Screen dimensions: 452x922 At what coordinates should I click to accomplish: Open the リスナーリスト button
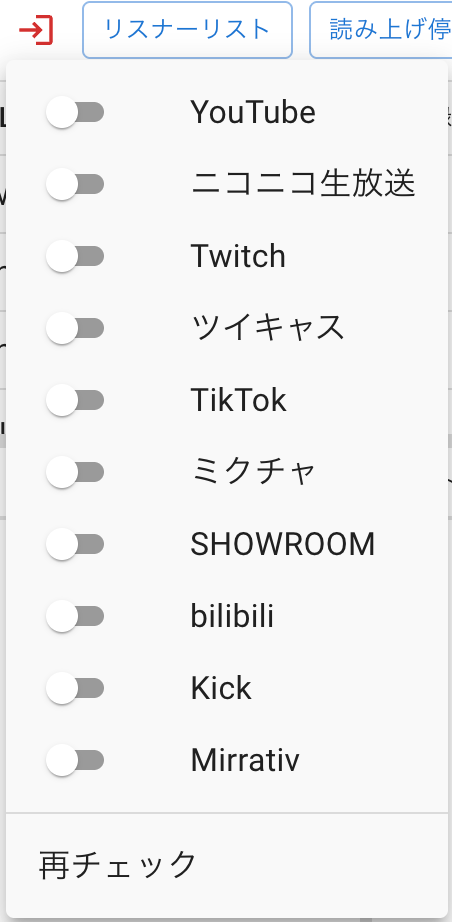tap(187, 30)
